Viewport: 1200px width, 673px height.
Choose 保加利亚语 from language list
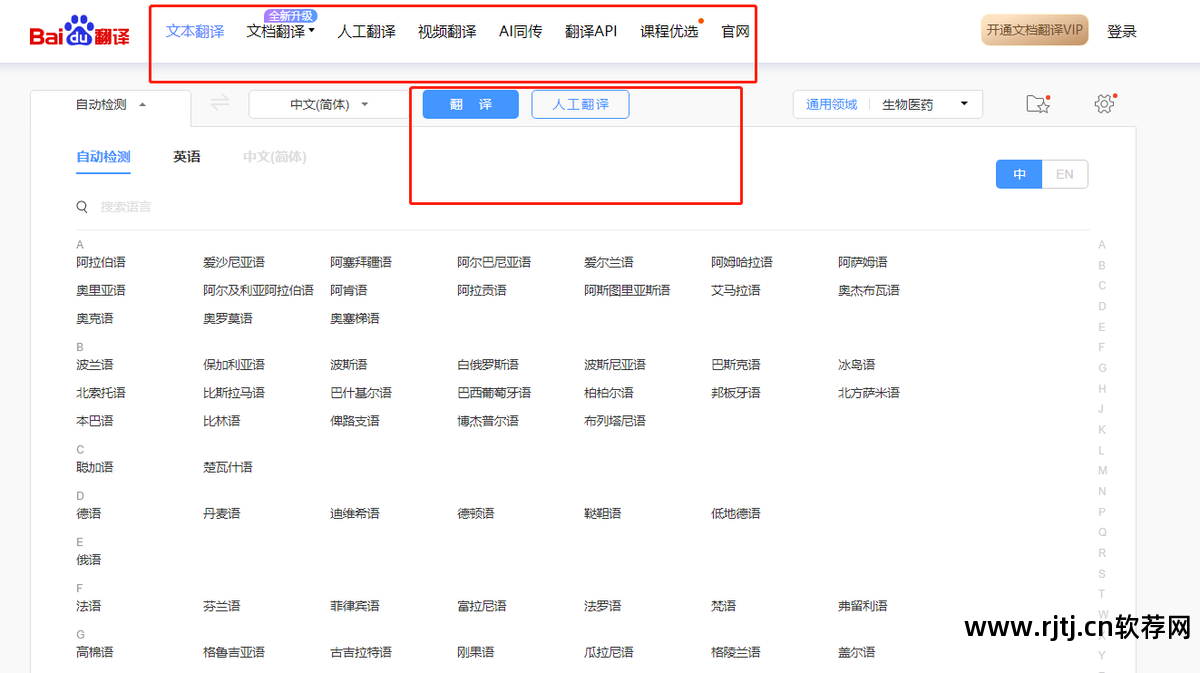point(234,364)
